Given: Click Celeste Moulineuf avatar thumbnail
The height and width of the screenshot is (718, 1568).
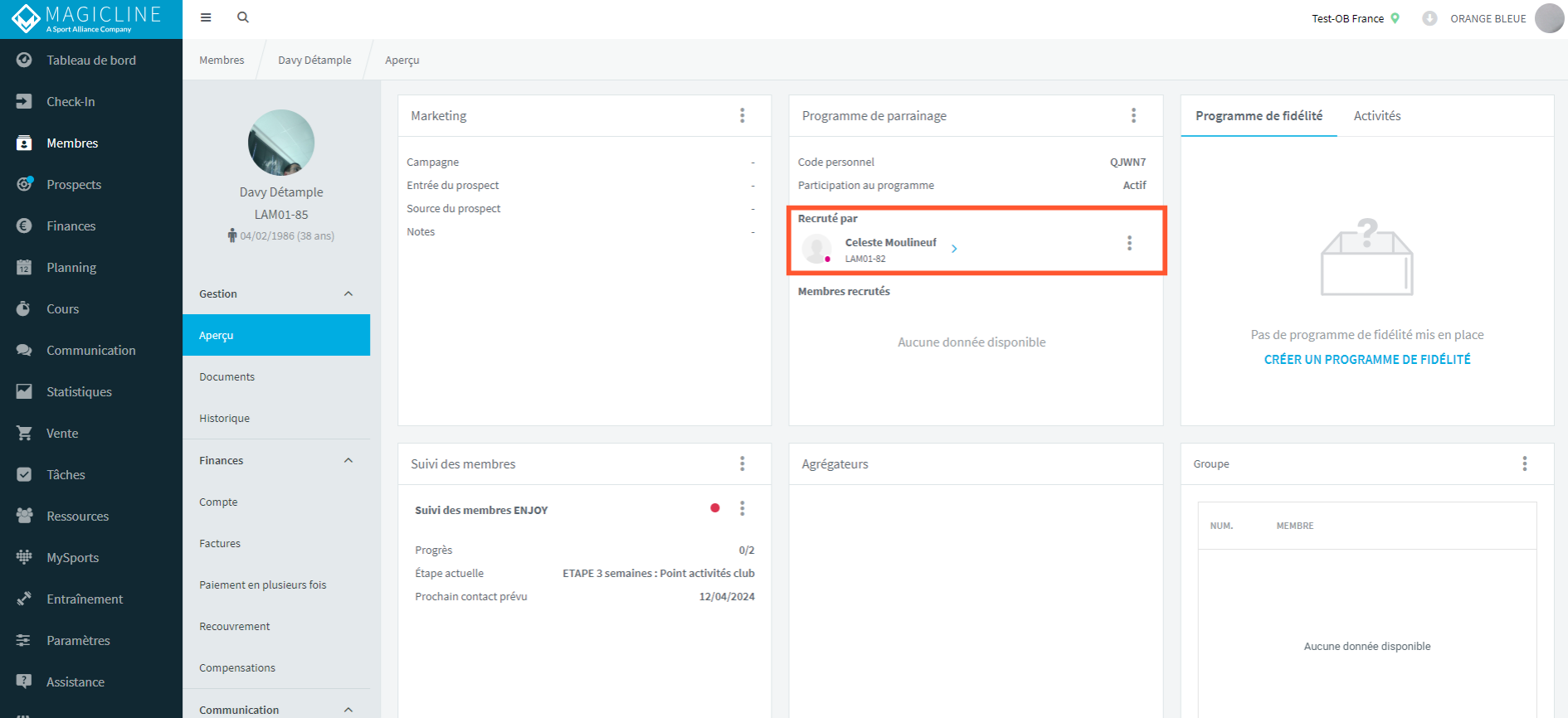Looking at the screenshot, I should point(817,249).
